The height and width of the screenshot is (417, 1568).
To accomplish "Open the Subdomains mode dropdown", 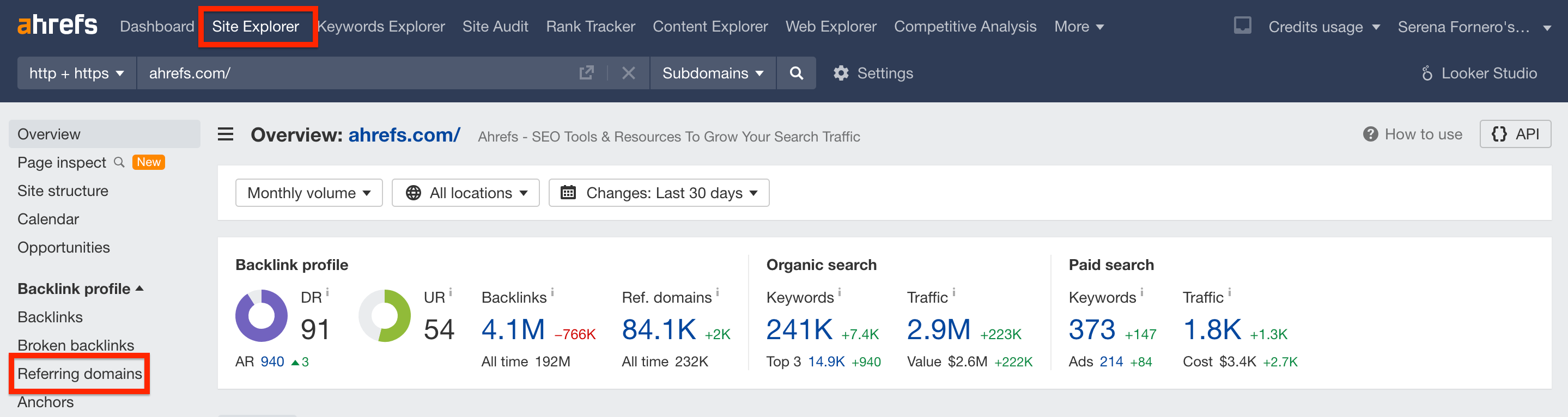I will 713,73.
